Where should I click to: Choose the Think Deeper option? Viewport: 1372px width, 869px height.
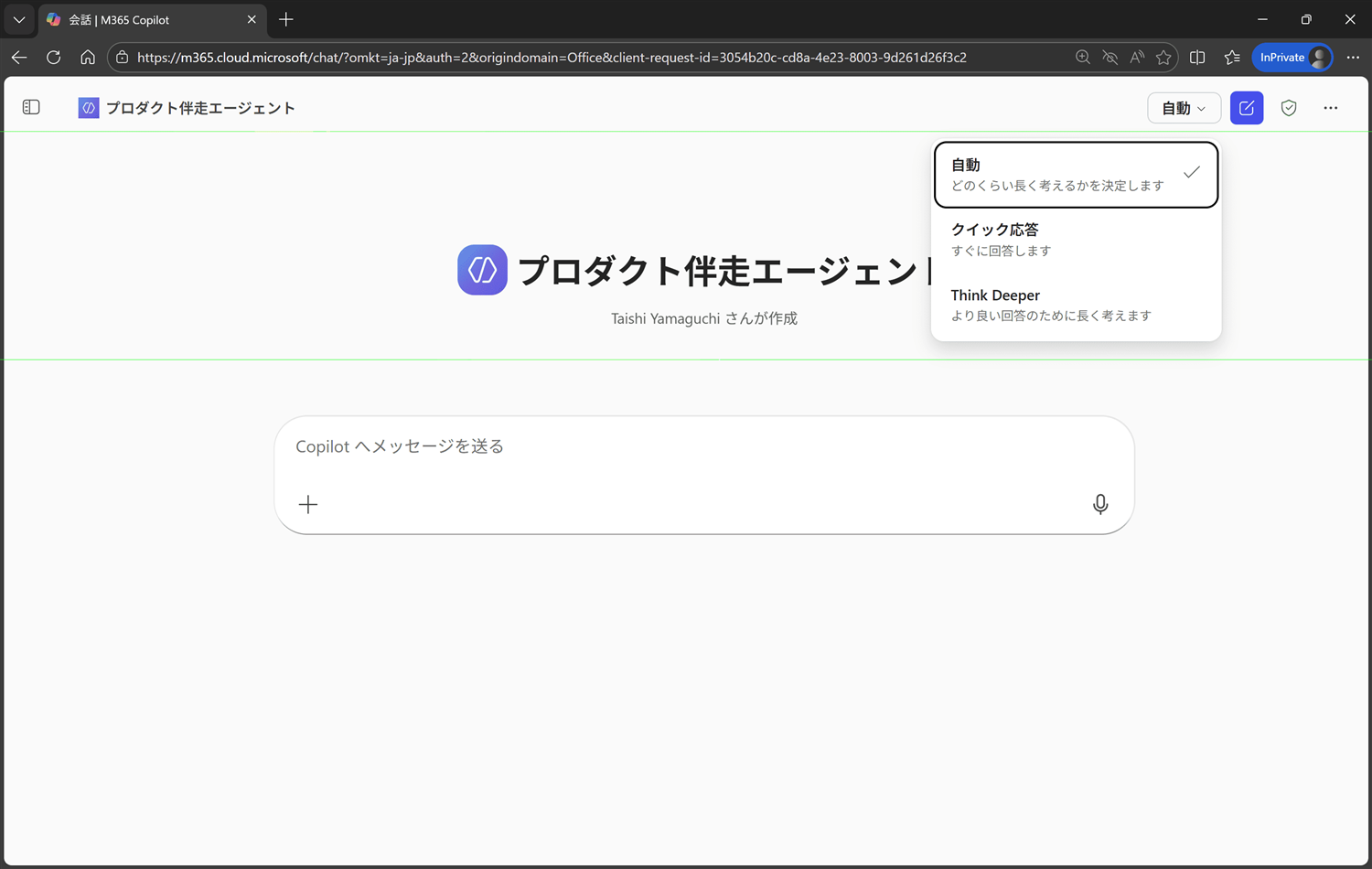[x=1076, y=305]
